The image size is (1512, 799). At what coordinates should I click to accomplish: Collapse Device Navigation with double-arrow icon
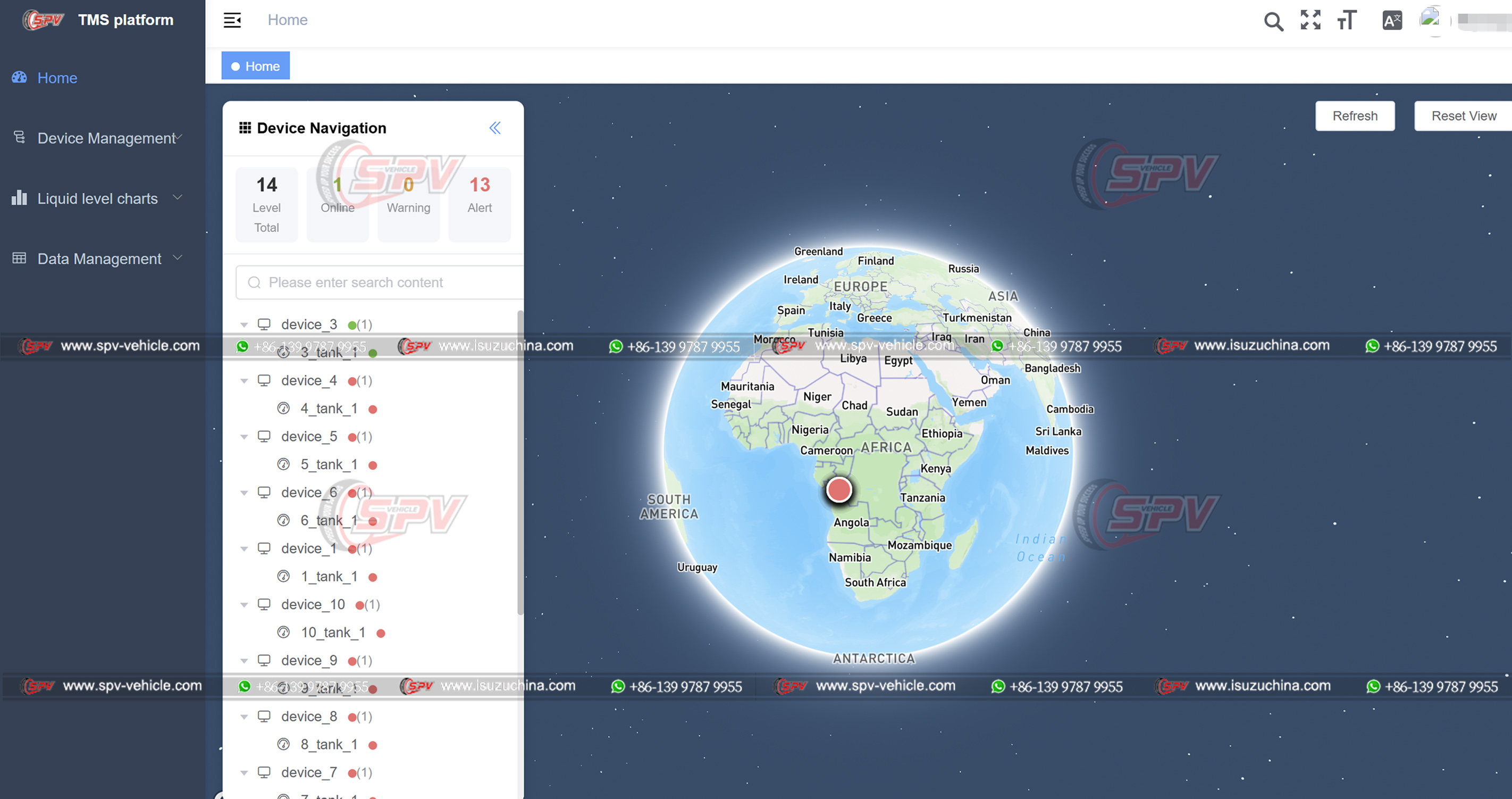[x=495, y=128]
